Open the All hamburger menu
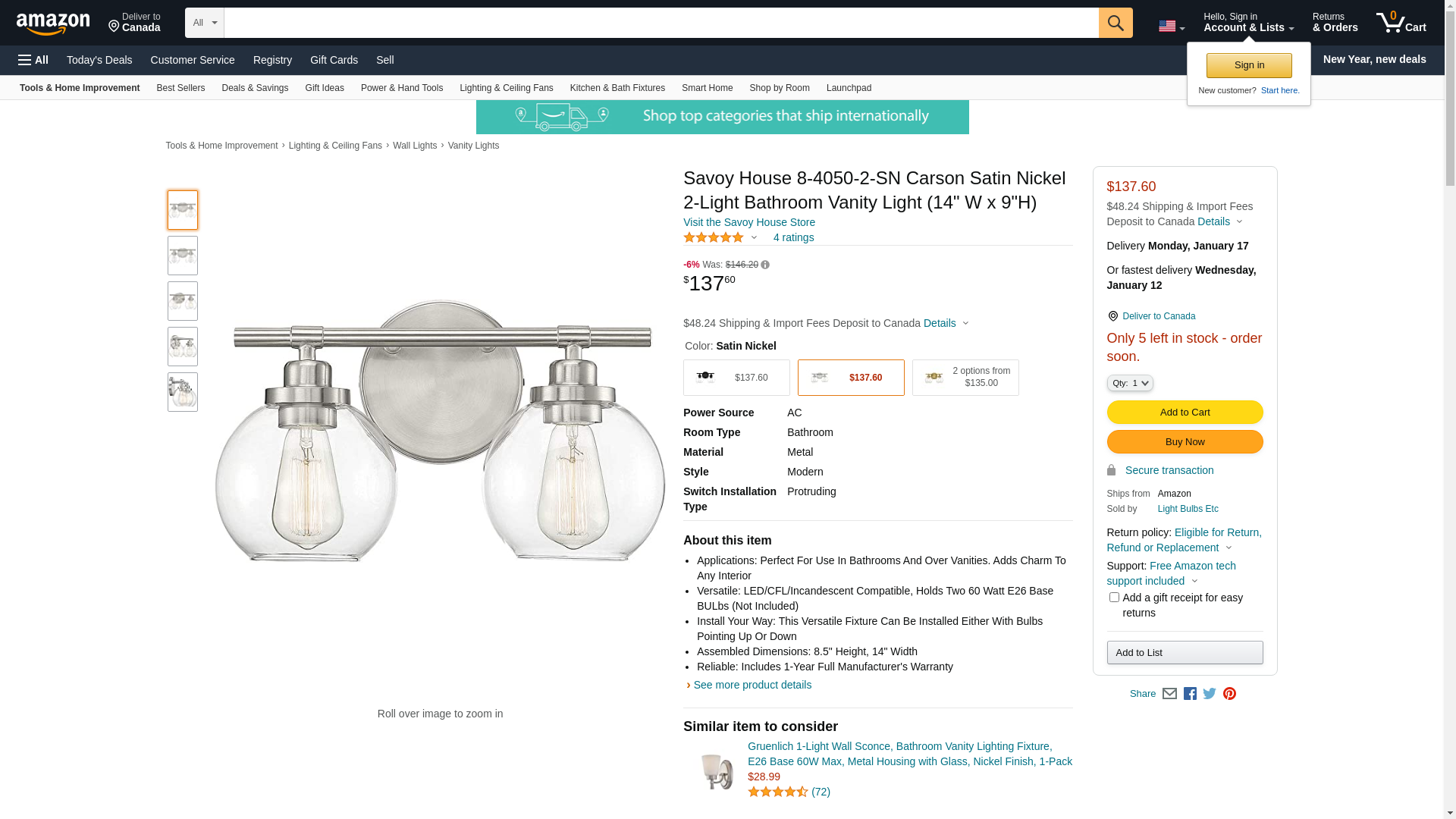The width and height of the screenshot is (1456, 819). click(33, 60)
